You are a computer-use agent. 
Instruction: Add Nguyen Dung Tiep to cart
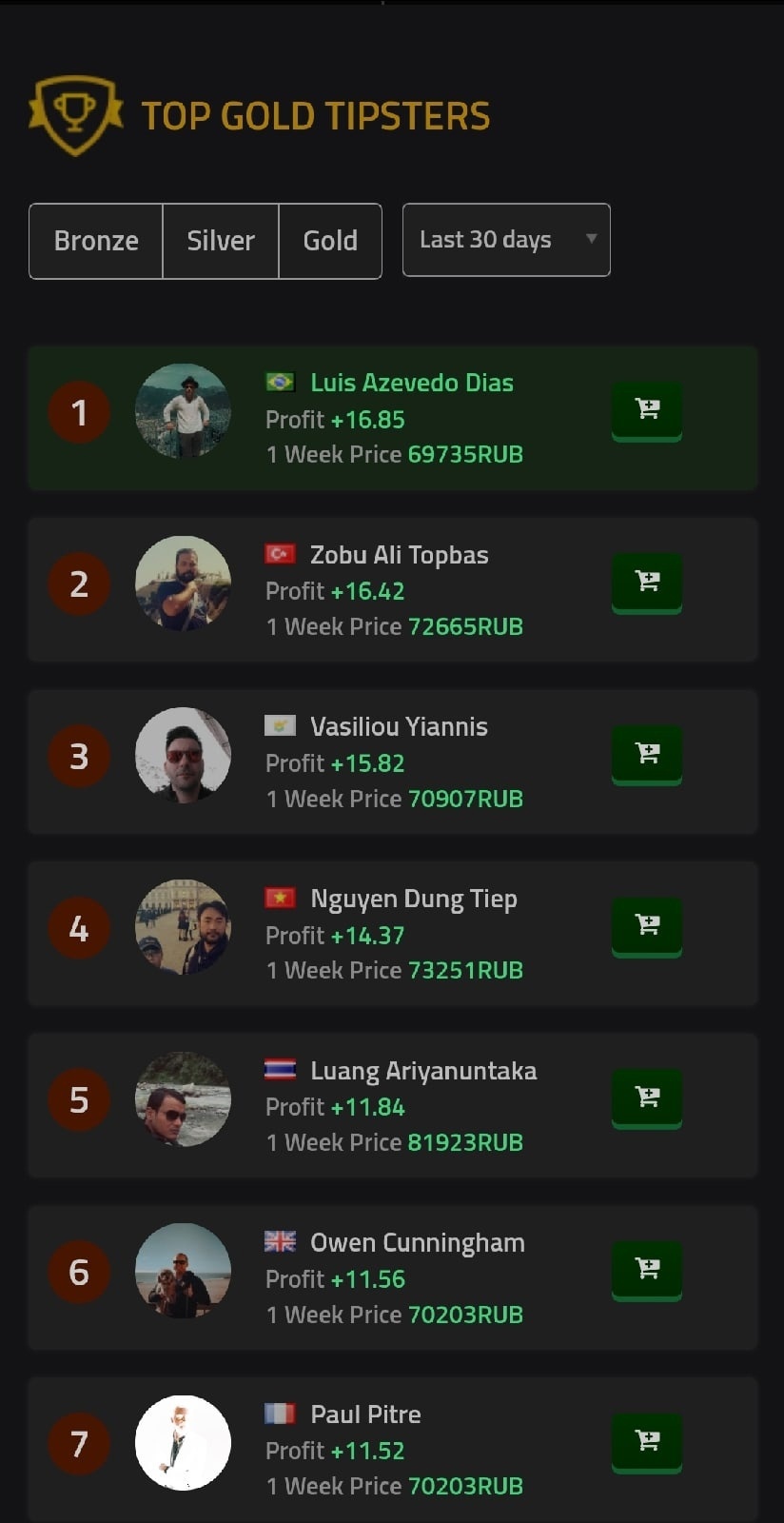click(x=647, y=925)
